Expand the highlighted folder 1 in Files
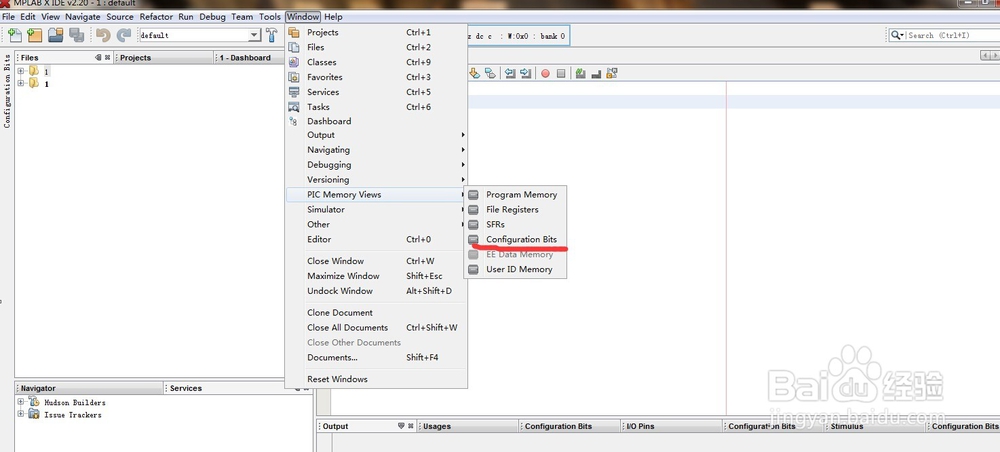The image size is (1000, 452). click(x=20, y=71)
